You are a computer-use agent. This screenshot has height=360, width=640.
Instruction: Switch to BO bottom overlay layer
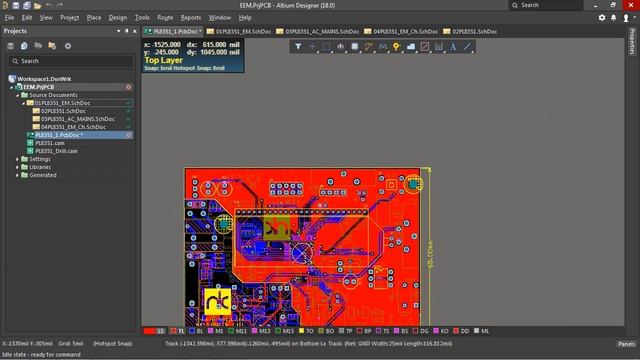pyautogui.click(x=326, y=331)
